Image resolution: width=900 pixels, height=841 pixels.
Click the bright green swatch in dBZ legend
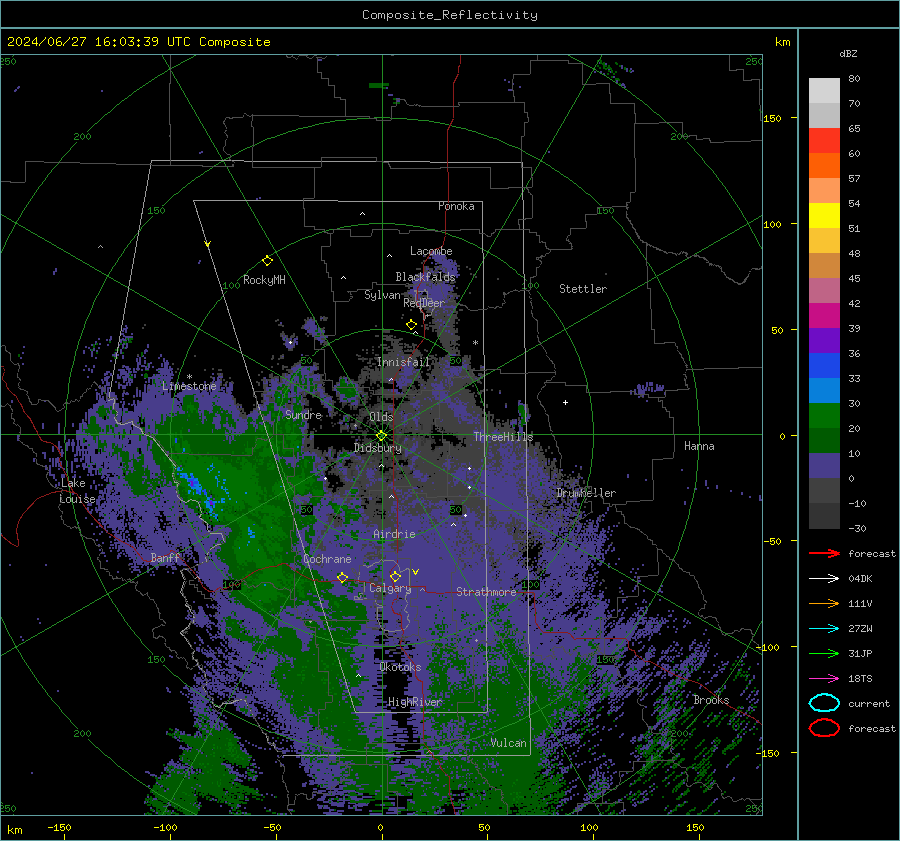[x=824, y=416]
